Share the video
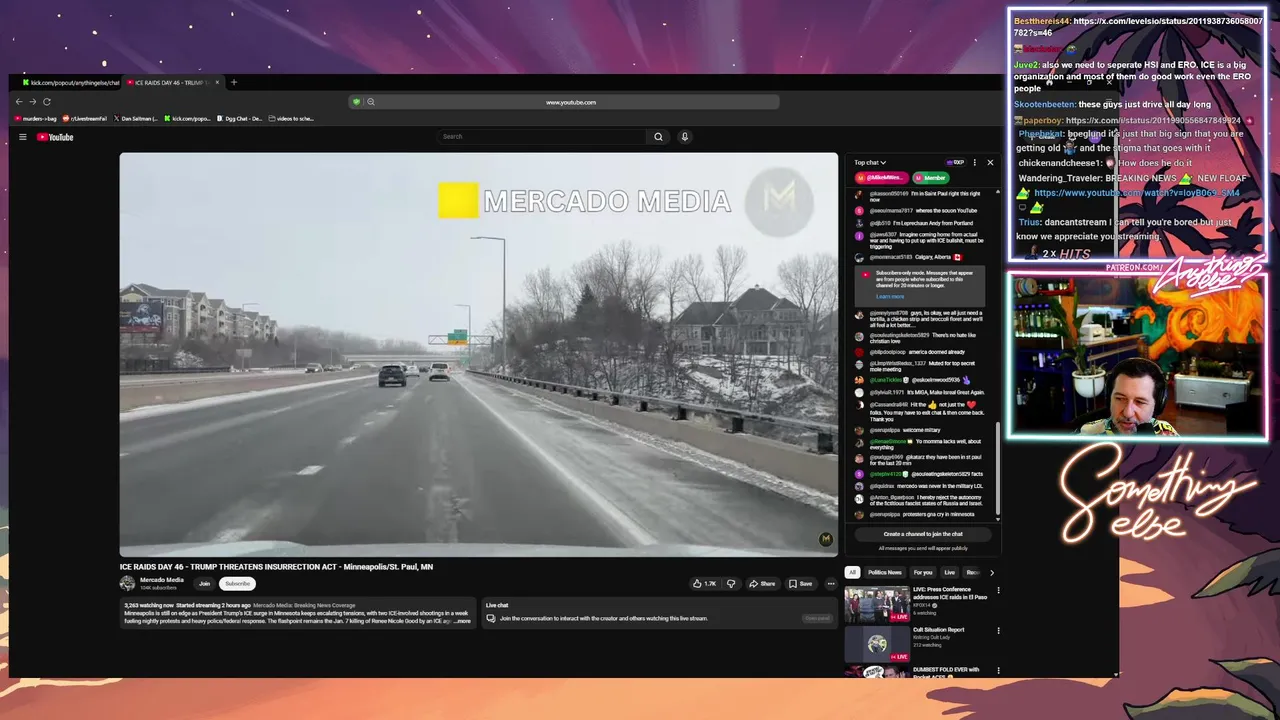 tap(763, 584)
